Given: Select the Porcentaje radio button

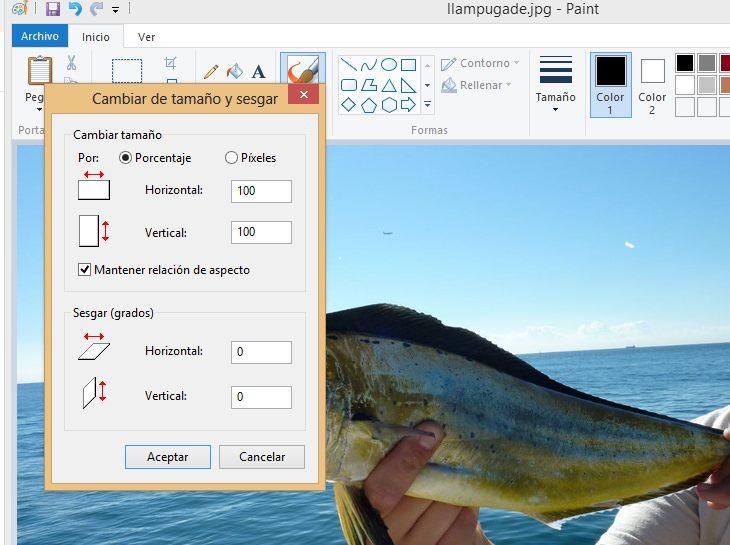Looking at the screenshot, I should point(125,158).
